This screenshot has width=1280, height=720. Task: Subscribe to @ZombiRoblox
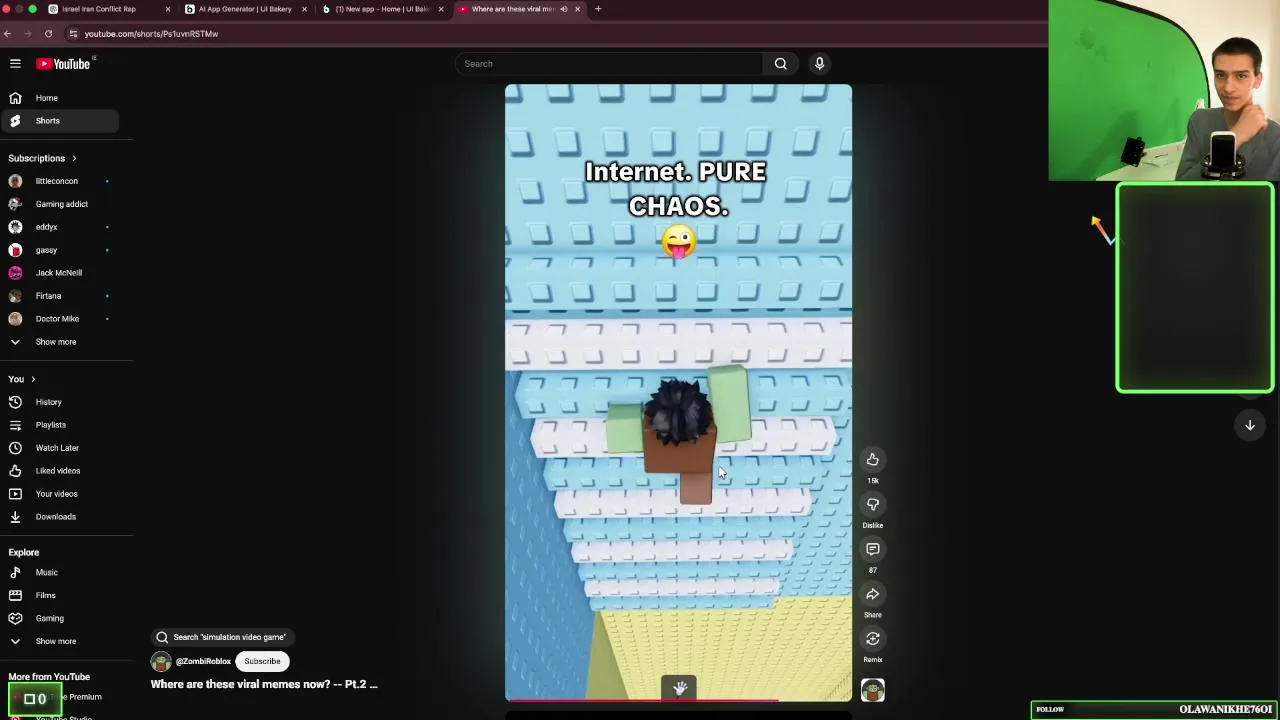[x=262, y=661]
